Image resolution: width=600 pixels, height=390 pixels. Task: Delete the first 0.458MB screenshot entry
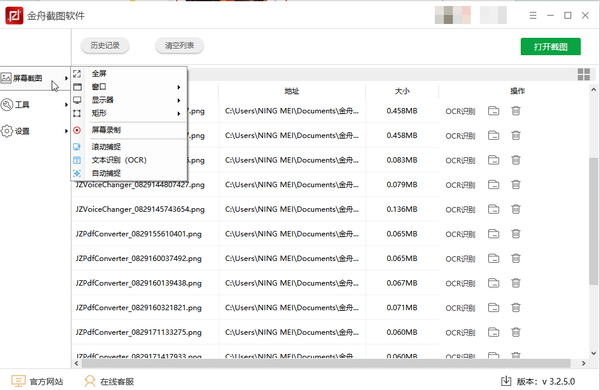click(516, 111)
